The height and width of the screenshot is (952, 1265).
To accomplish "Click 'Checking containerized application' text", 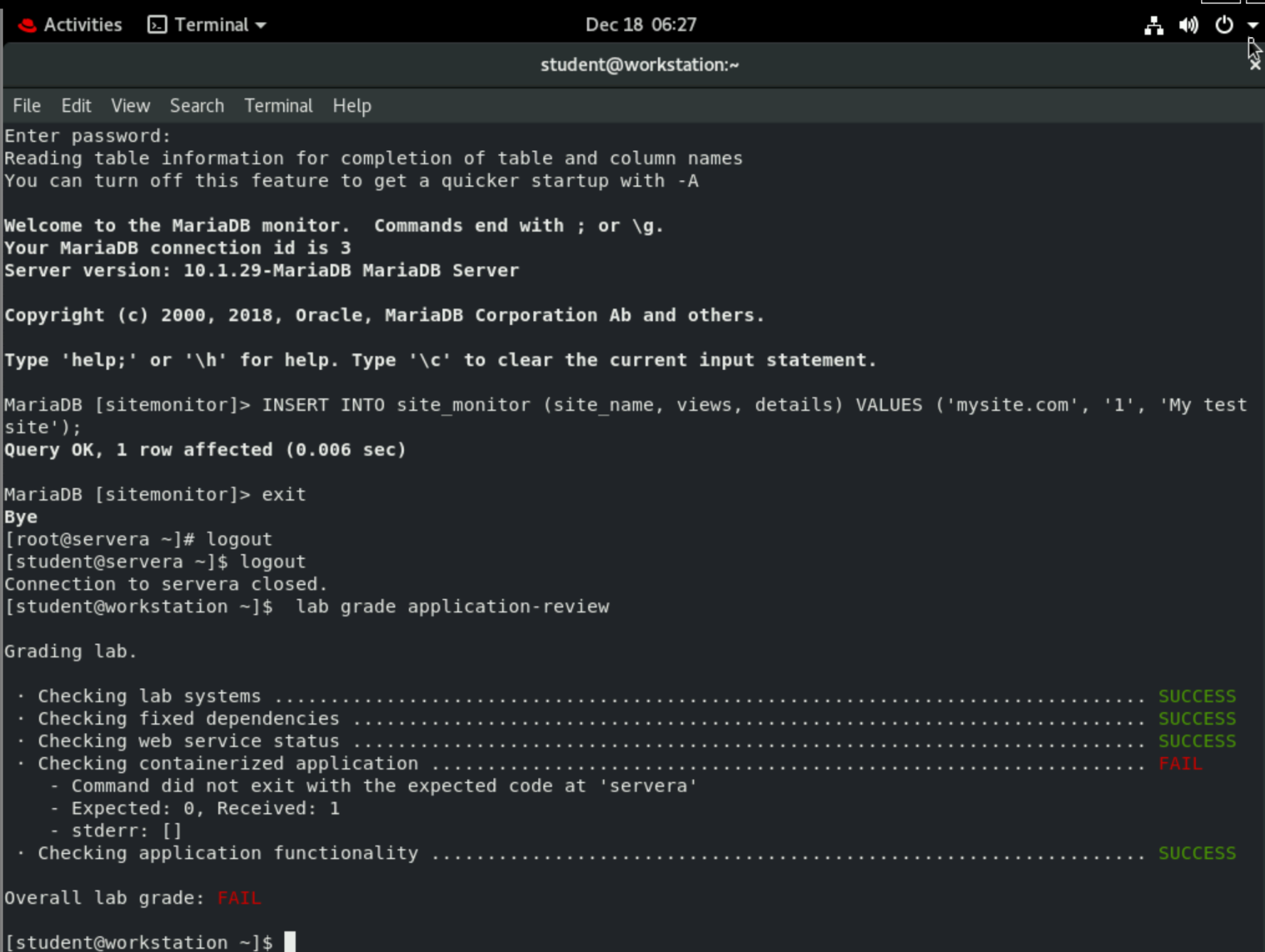I will 228,763.
